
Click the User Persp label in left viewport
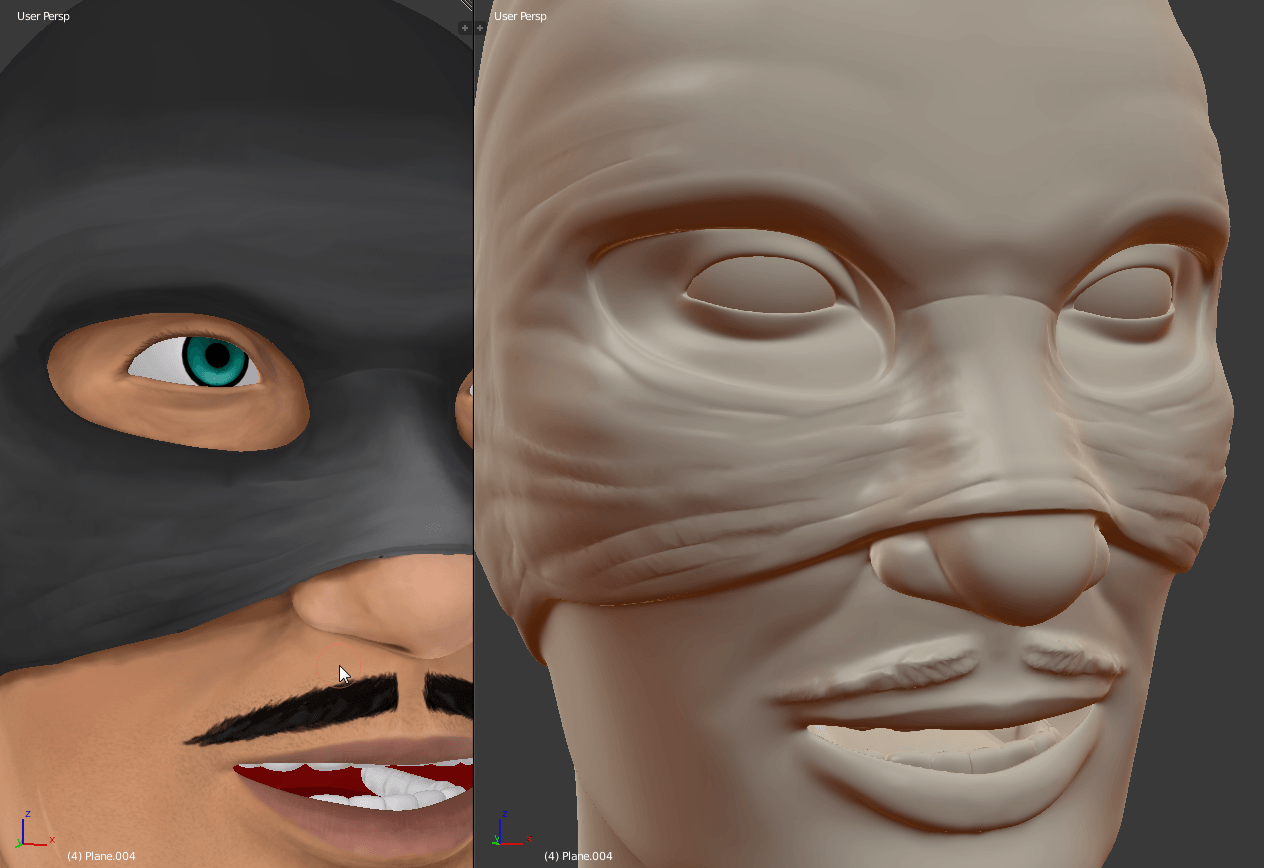click(x=43, y=16)
